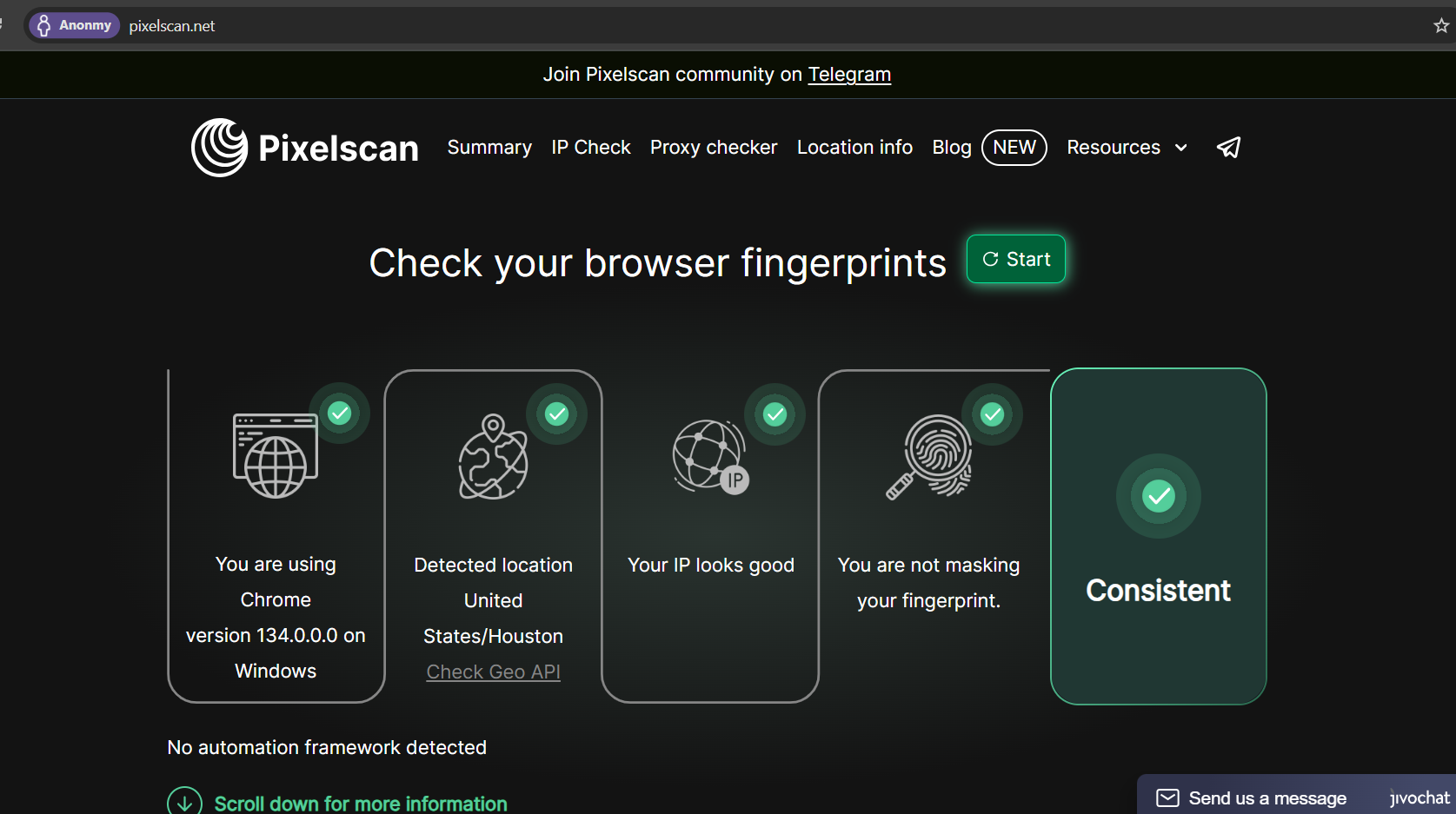Click the green checkmark on browser card
Screen dimensions: 1456x814
tap(340, 414)
